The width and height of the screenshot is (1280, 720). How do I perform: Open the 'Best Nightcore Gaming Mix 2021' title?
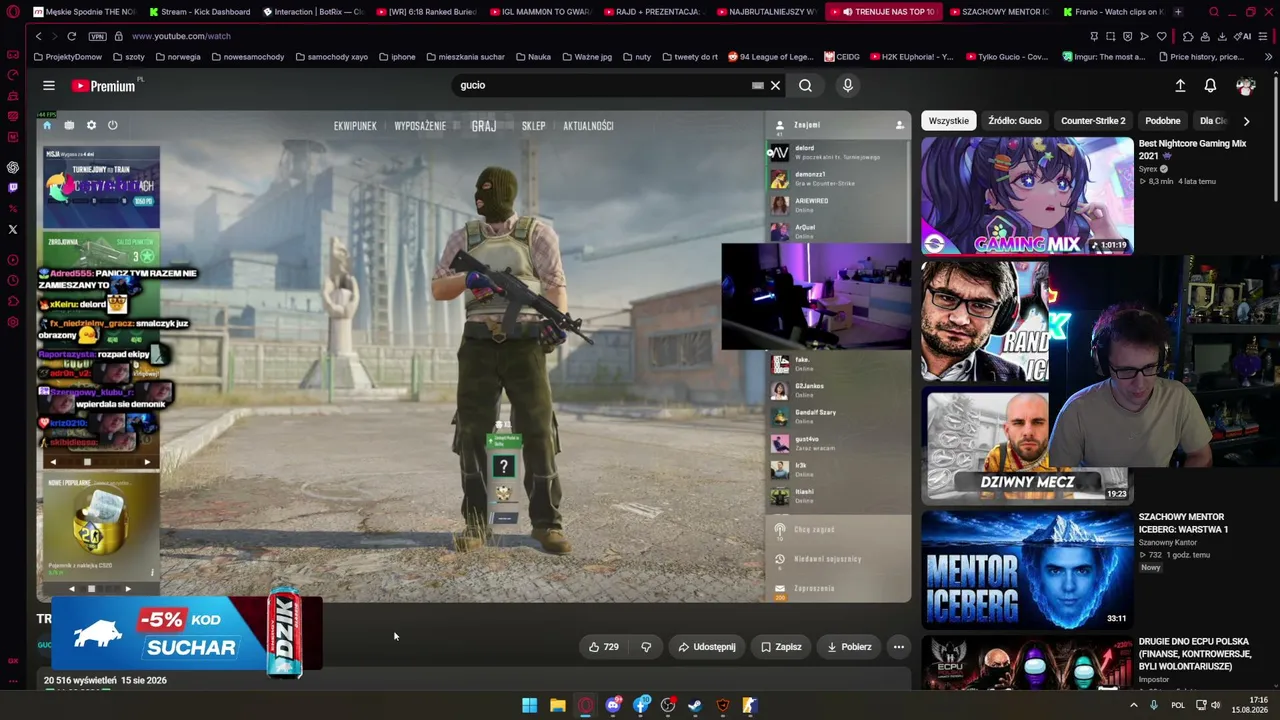tap(1192, 150)
